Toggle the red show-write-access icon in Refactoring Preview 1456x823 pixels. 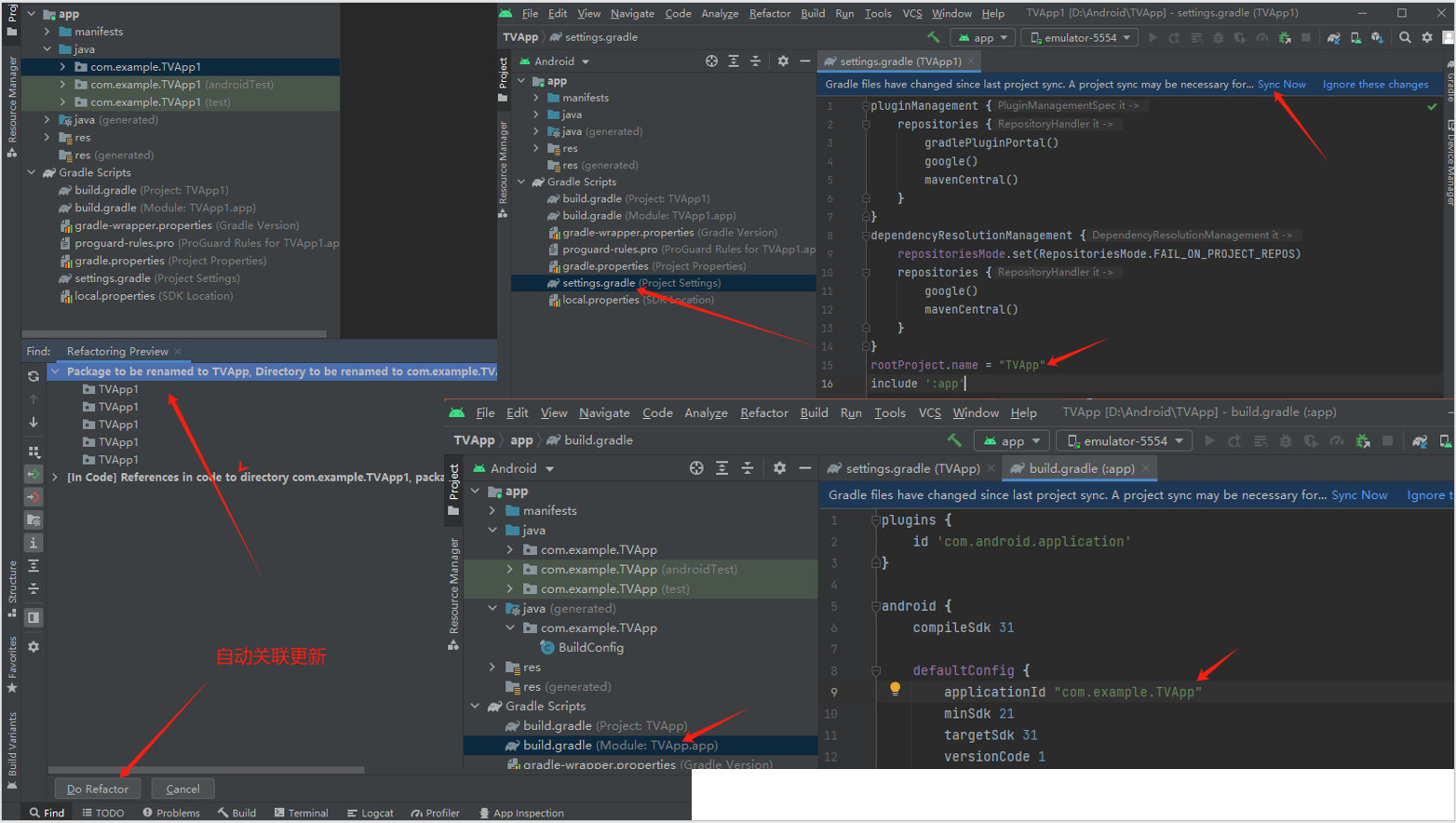pos(34,497)
